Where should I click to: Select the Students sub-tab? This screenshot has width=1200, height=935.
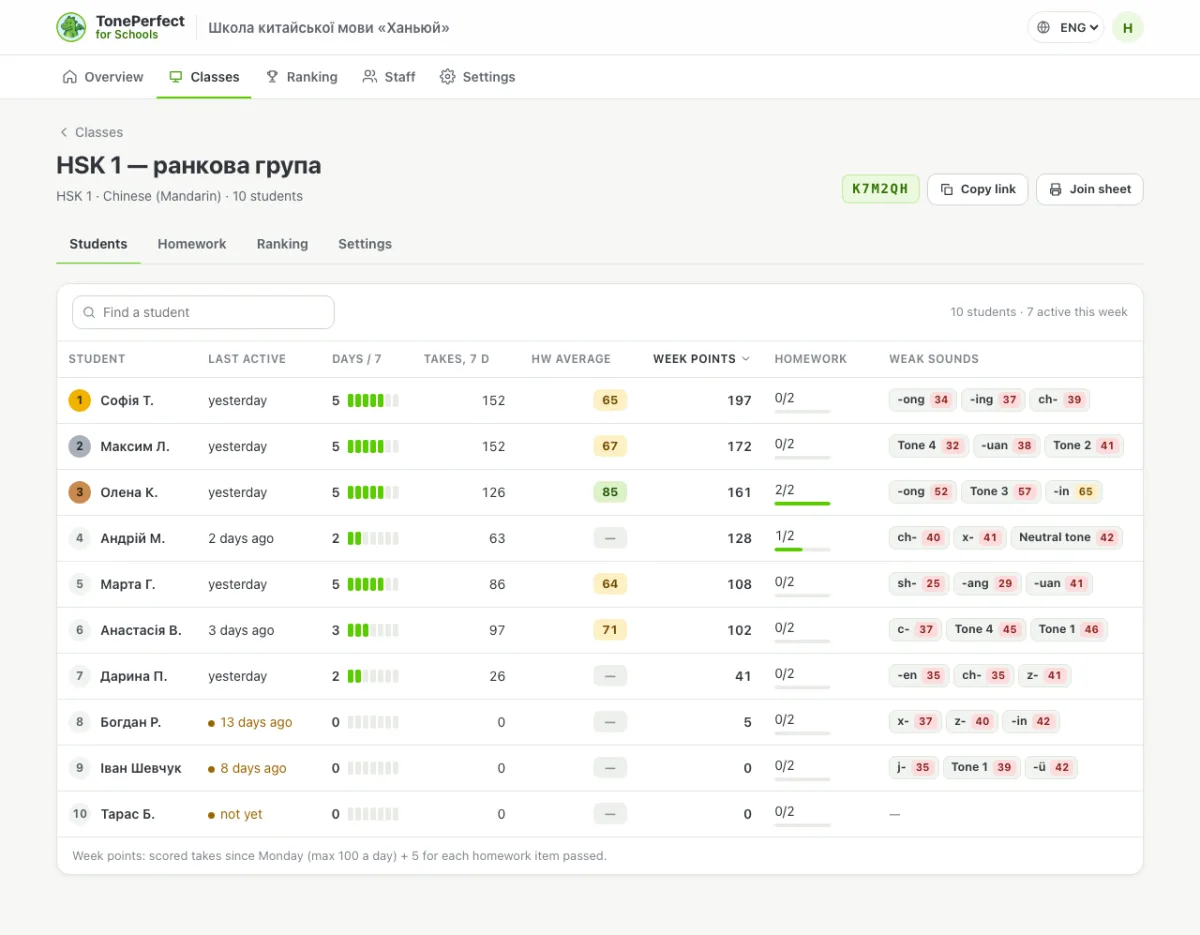[98, 244]
